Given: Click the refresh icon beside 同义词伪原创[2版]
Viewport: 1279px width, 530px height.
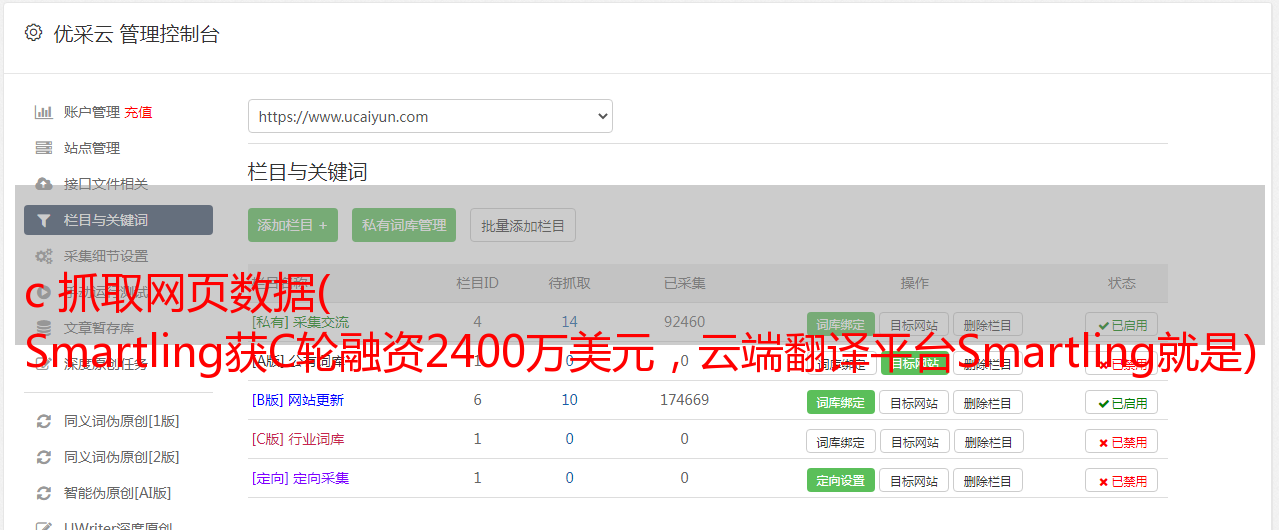Looking at the screenshot, I should 43,457.
